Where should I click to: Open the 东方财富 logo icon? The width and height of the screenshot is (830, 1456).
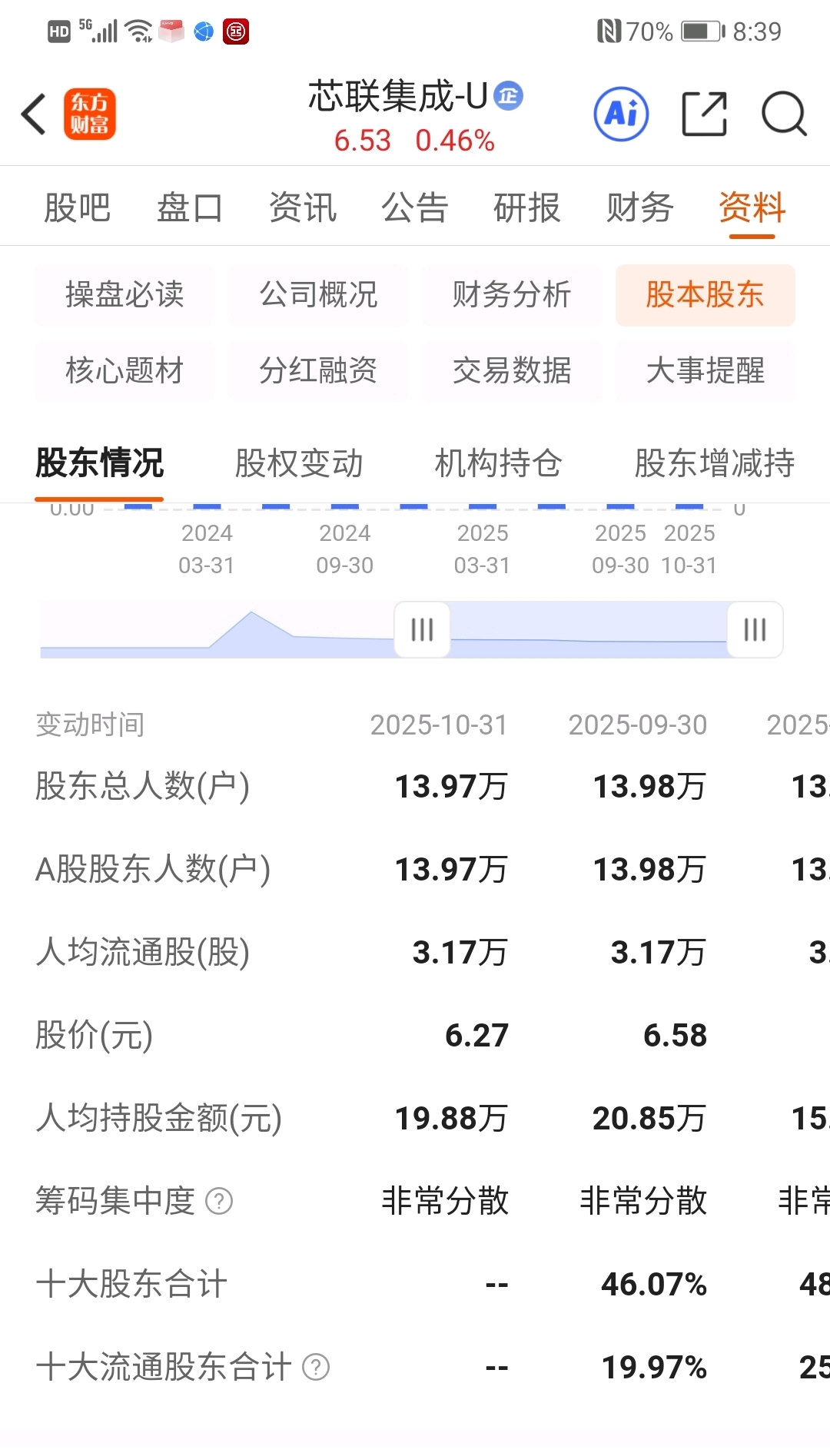pos(90,114)
